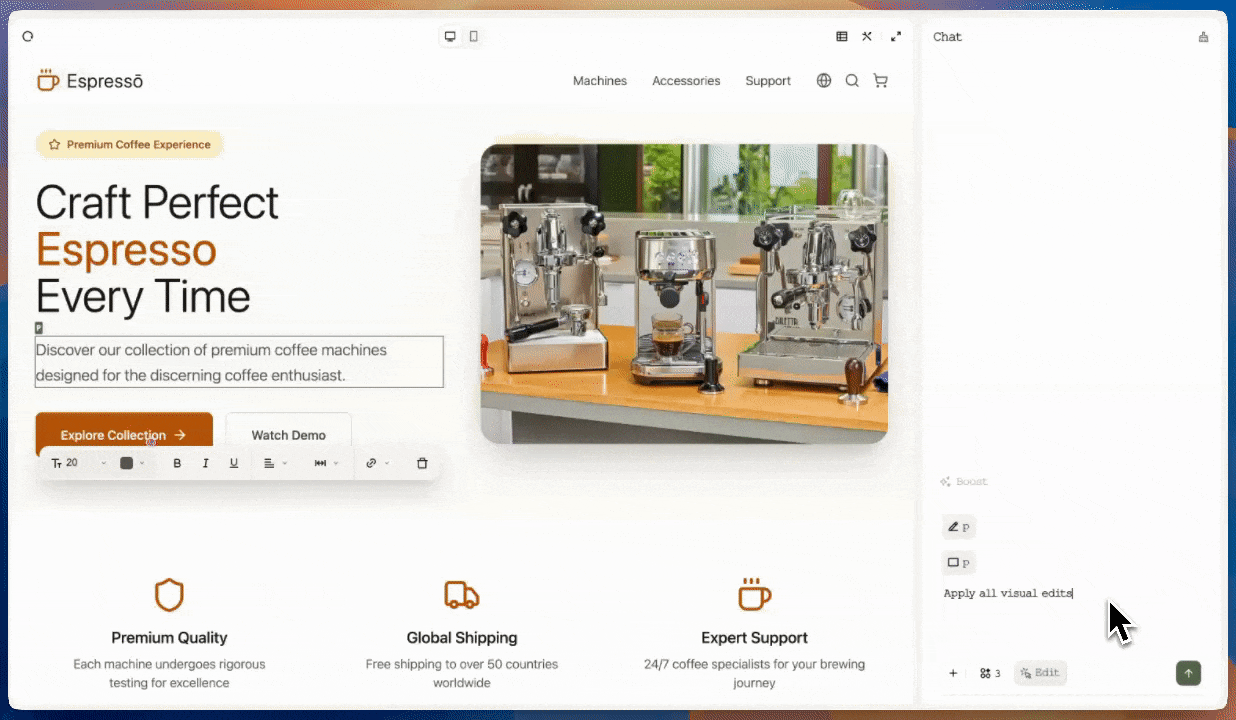Click the Premium Coffee Experience badge
Viewport: 1236px width, 720px height.
(130, 145)
